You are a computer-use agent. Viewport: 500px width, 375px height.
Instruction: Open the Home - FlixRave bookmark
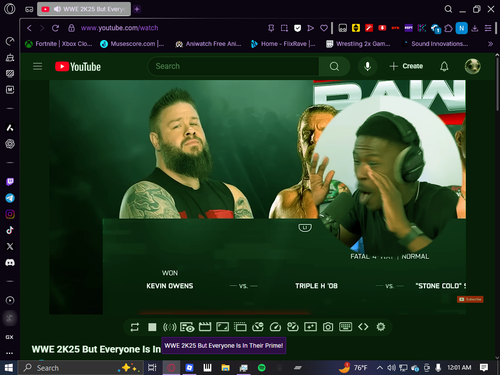coord(283,44)
